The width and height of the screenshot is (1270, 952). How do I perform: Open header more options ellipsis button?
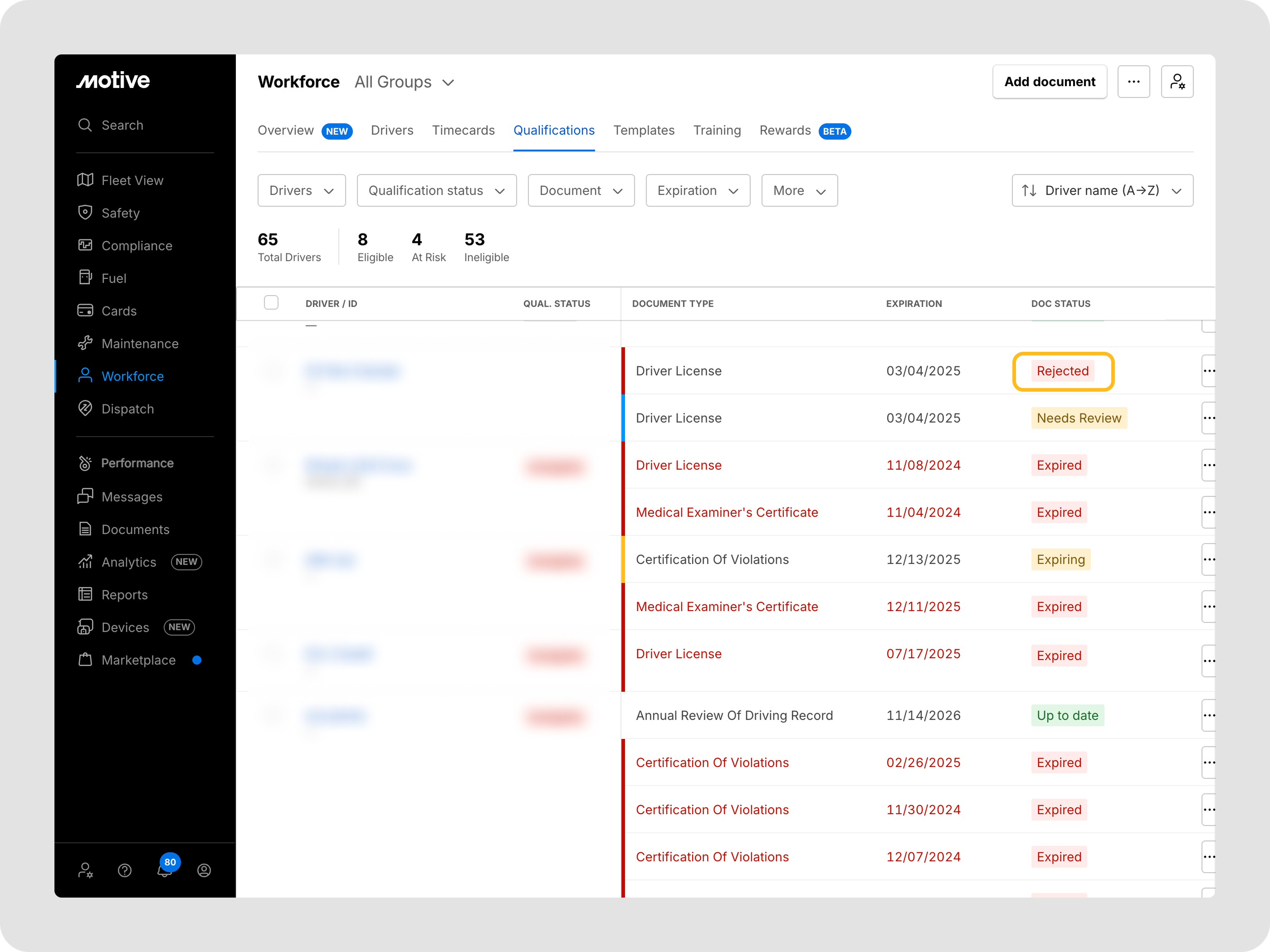tap(1133, 82)
